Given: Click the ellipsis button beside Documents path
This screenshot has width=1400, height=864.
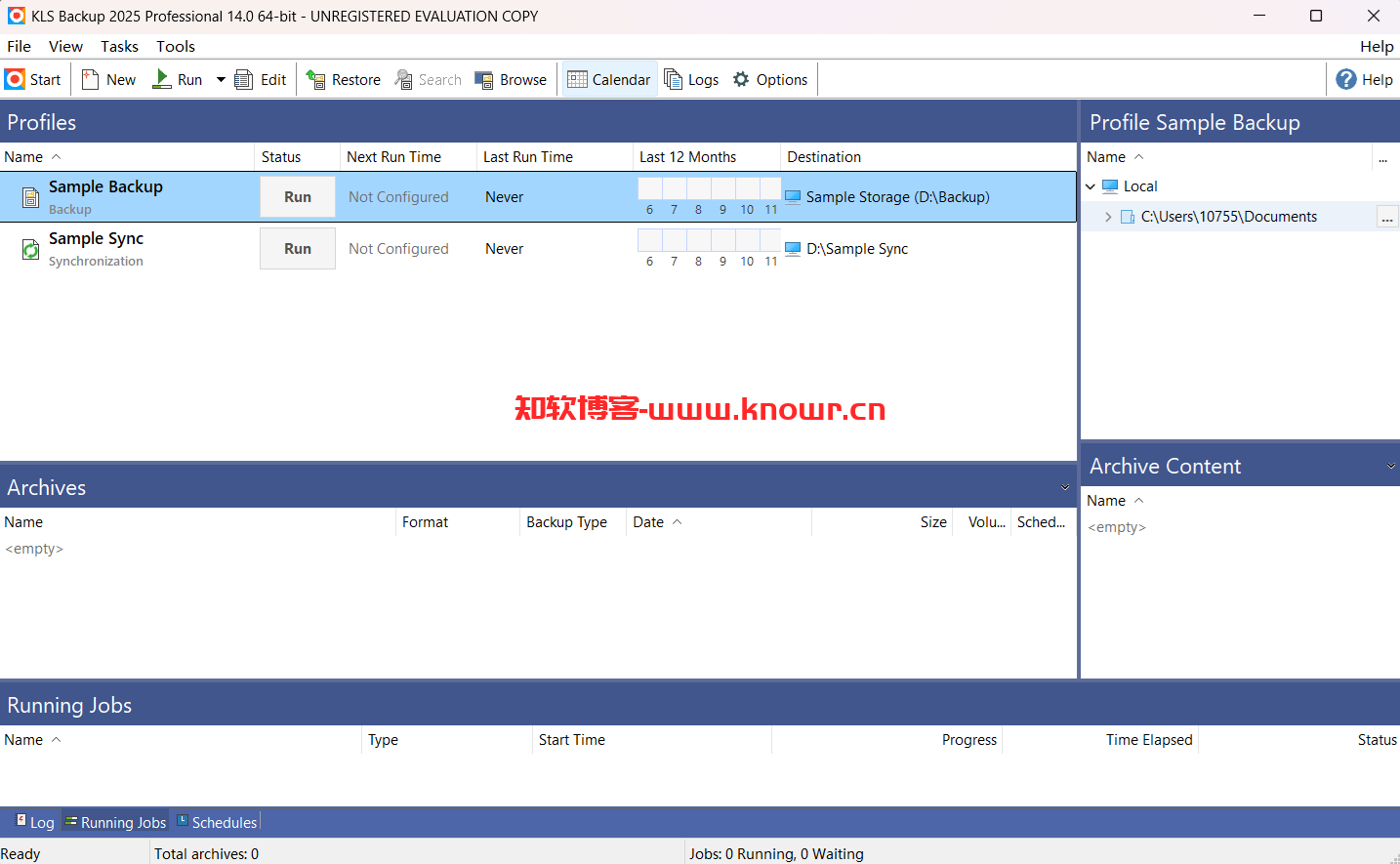Looking at the screenshot, I should pos(1387,217).
